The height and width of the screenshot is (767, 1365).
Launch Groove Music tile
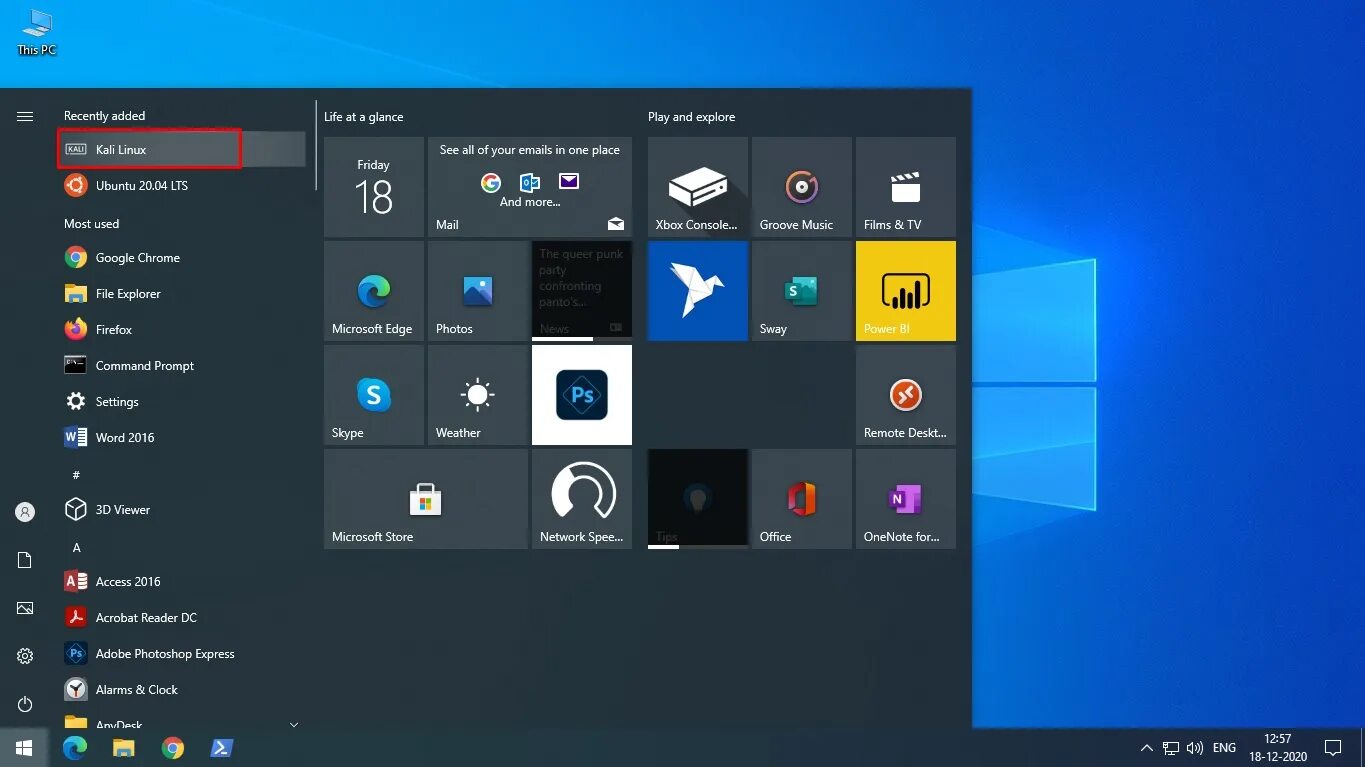click(802, 187)
